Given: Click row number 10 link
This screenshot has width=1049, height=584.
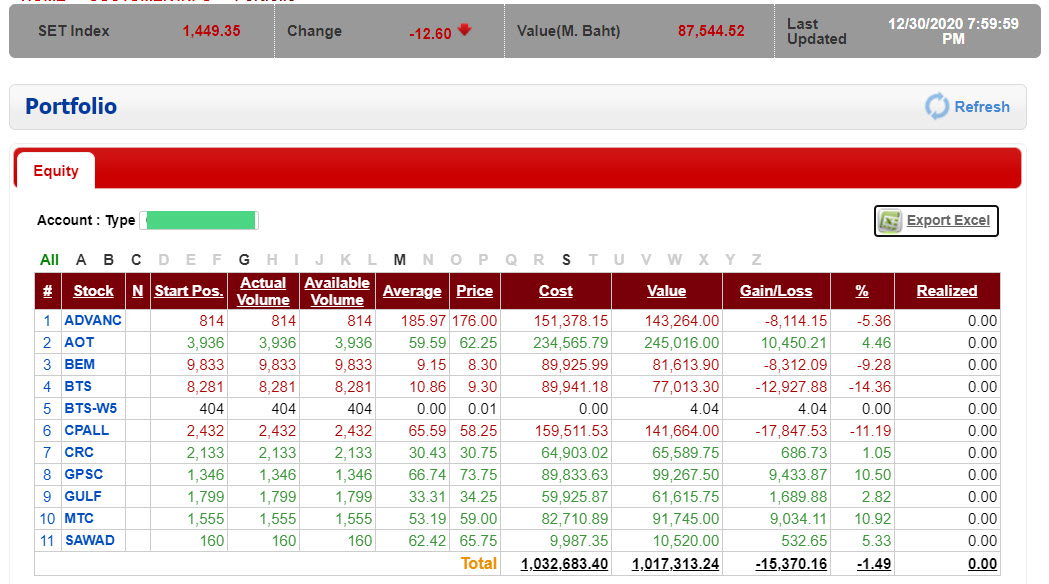Looking at the screenshot, I should [x=47, y=518].
